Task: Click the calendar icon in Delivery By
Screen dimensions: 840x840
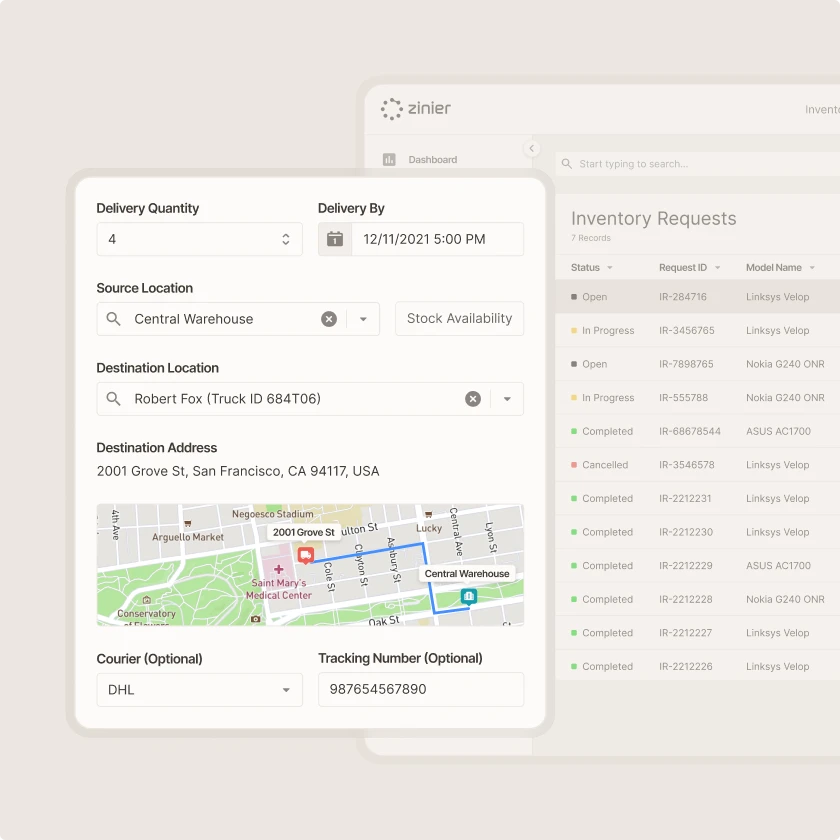Action: tap(335, 239)
